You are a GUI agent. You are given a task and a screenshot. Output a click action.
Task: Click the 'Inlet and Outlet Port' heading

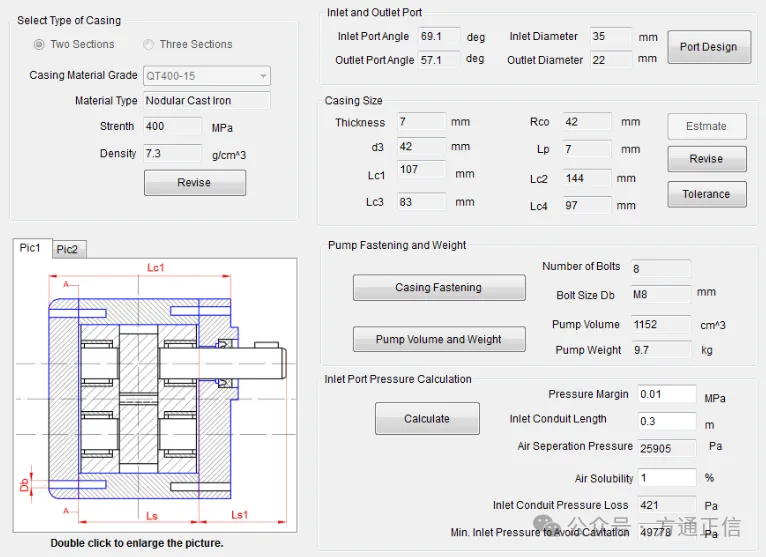pos(374,13)
